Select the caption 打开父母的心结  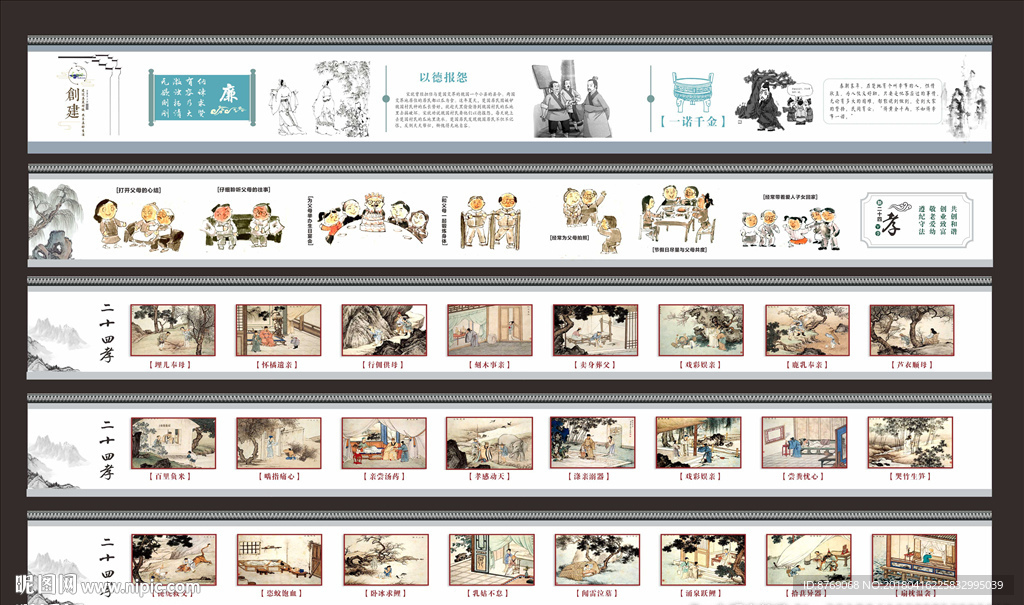click(138, 190)
